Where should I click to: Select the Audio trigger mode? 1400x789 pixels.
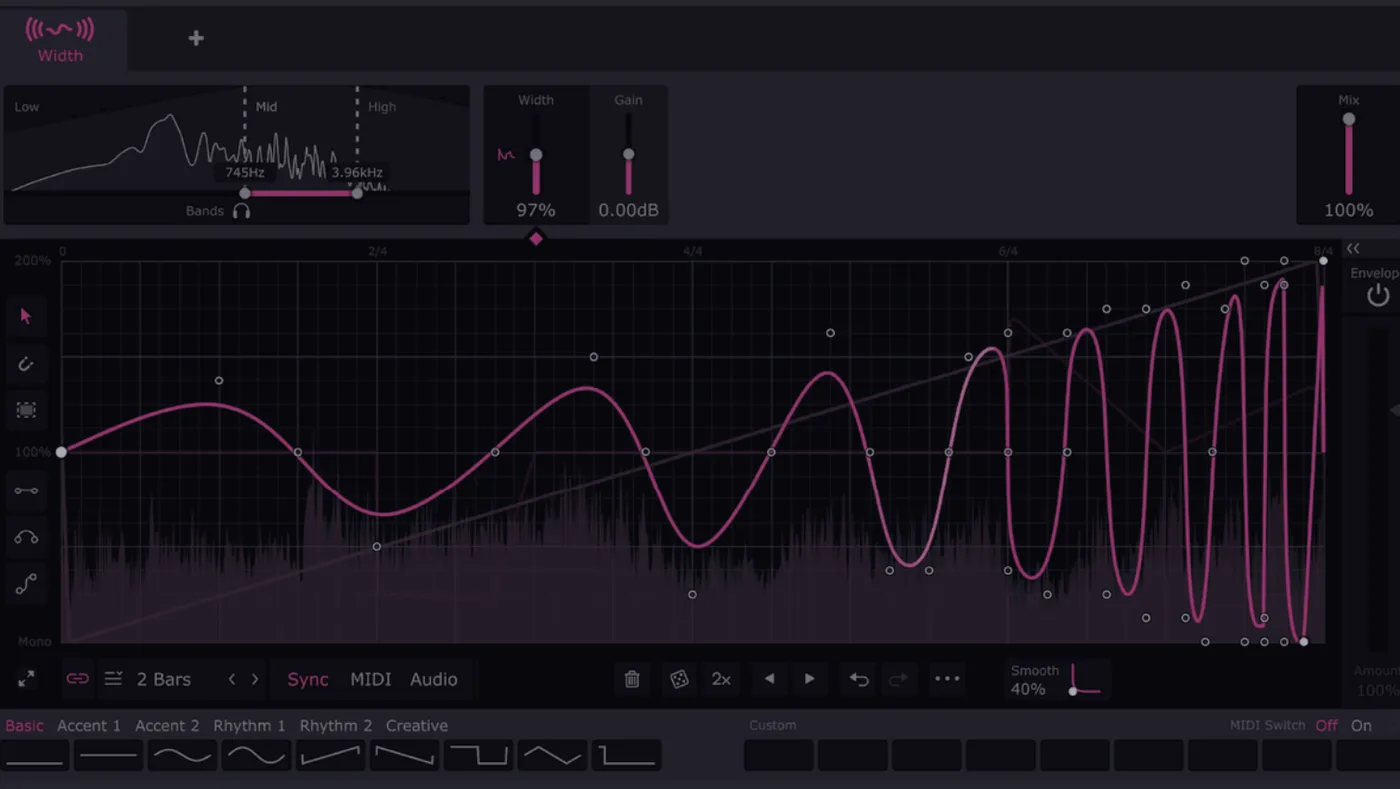click(x=433, y=679)
